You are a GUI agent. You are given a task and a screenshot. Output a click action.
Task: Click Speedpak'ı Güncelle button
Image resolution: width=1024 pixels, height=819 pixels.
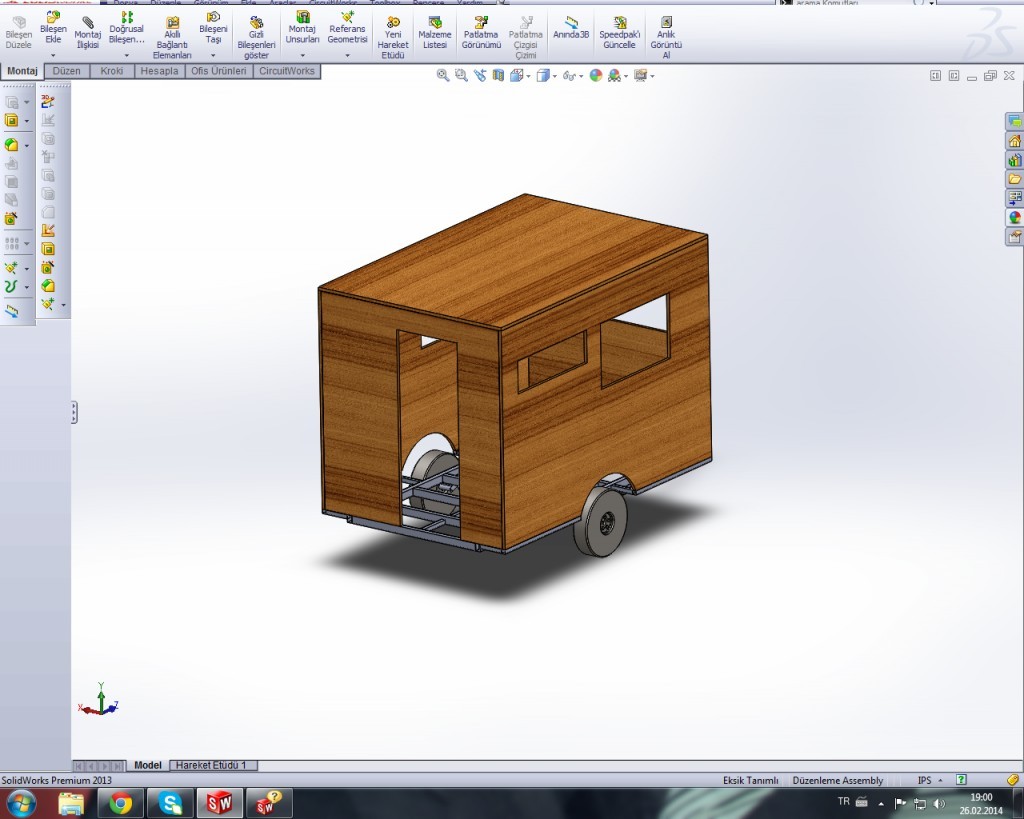pyautogui.click(x=619, y=22)
